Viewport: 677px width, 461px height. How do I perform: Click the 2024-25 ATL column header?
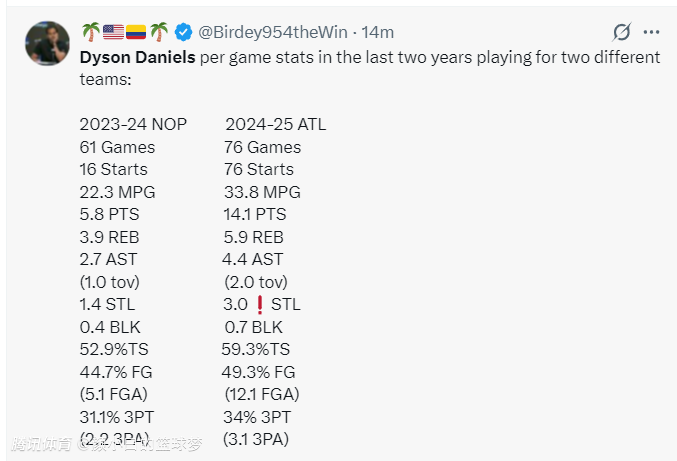point(275,125)
